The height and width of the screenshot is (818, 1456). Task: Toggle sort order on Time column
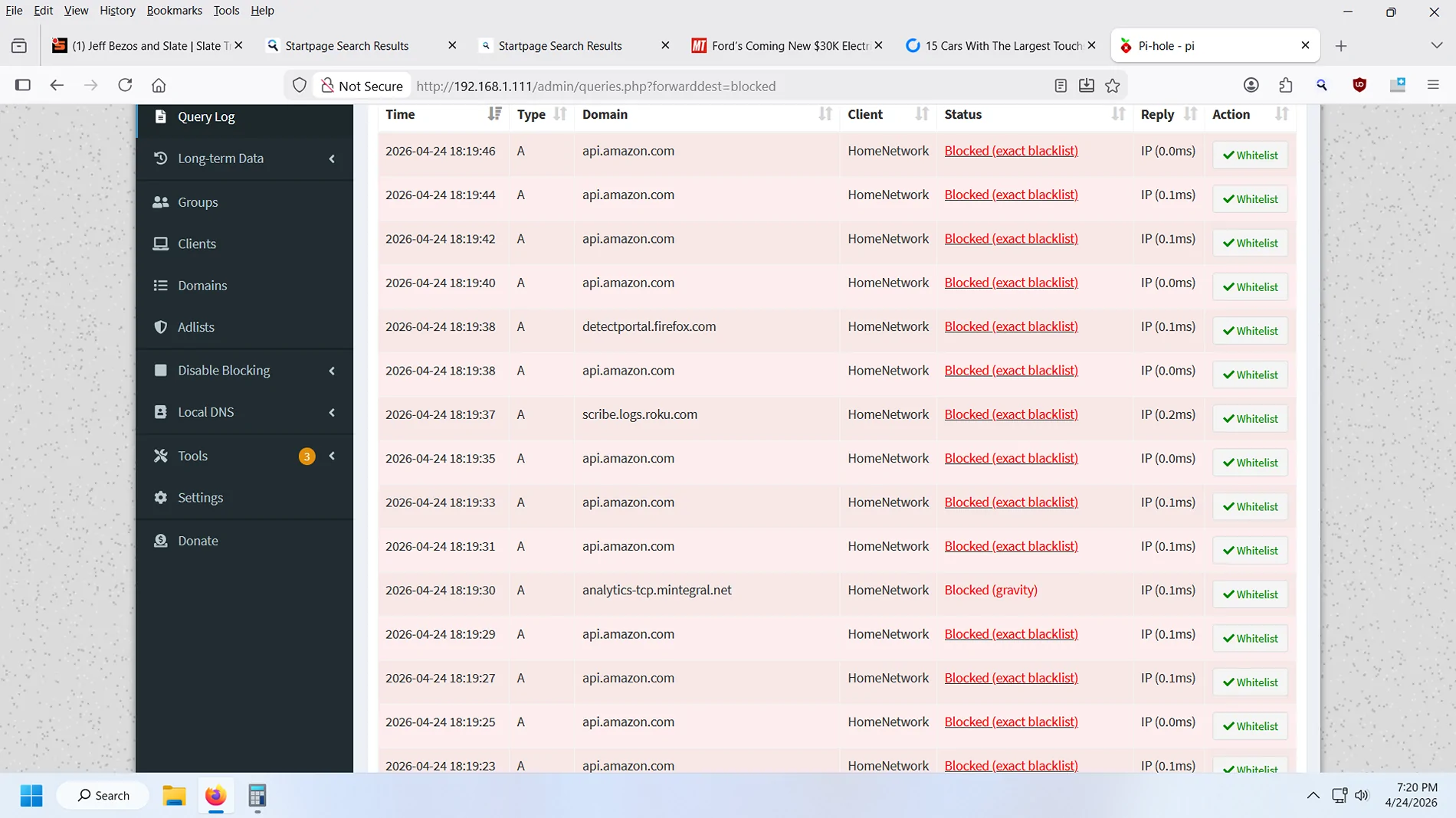click(x=494, y=114)
